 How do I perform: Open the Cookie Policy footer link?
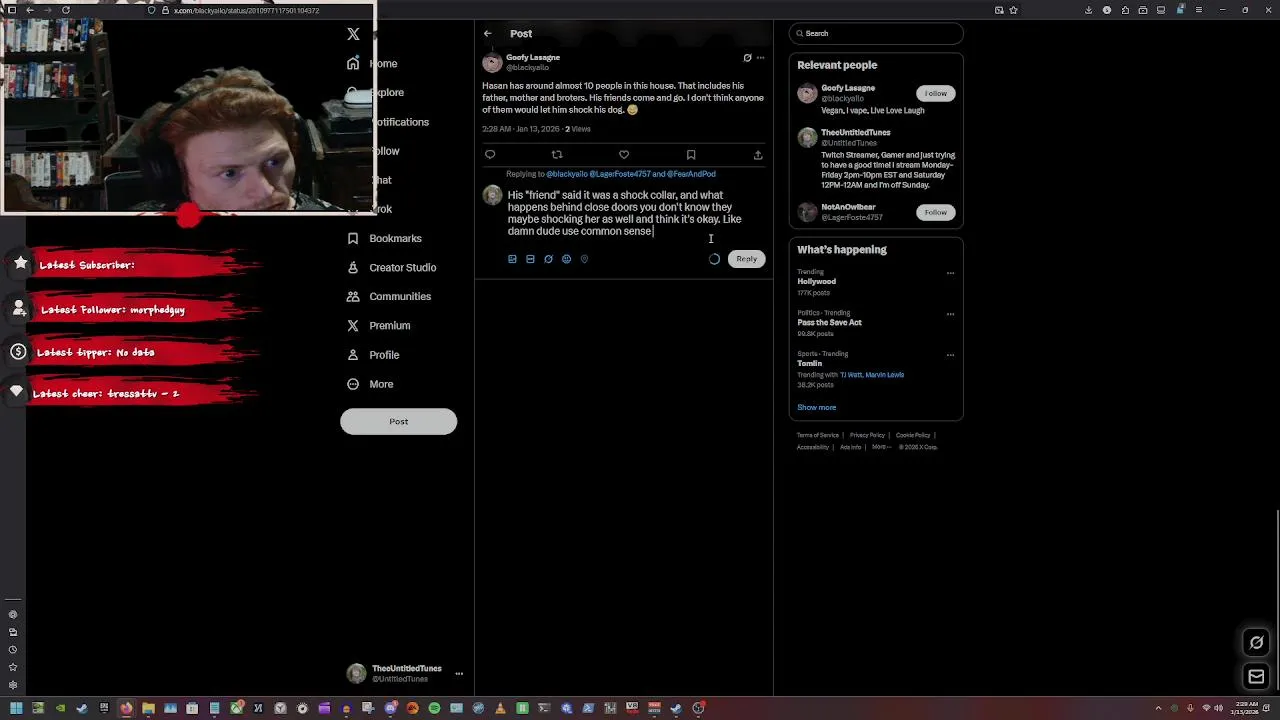pos(913,435)
